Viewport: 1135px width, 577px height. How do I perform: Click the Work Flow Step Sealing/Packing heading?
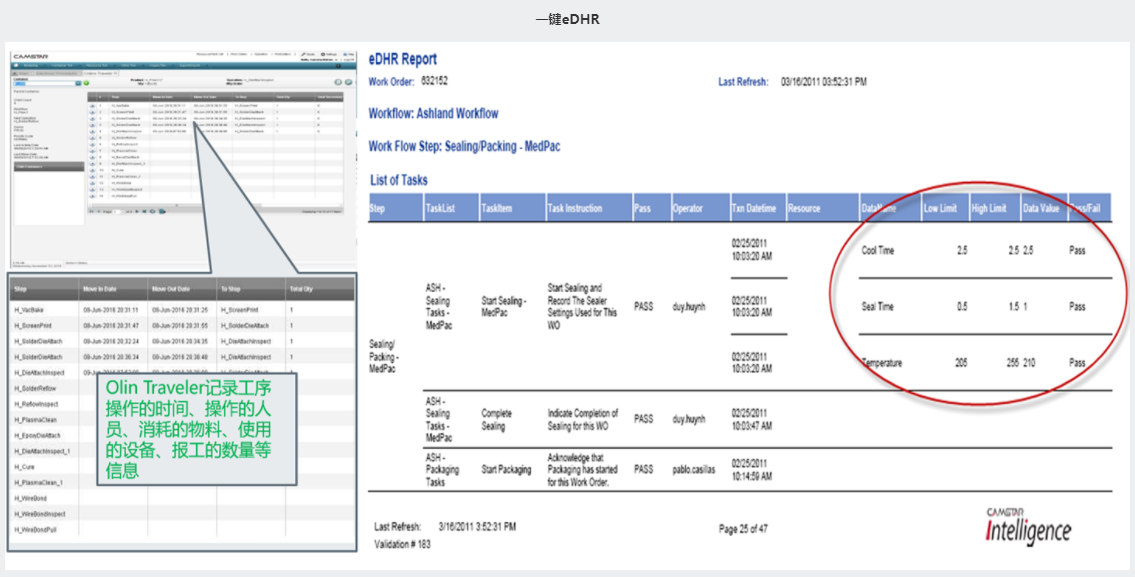tap(464, 146)
